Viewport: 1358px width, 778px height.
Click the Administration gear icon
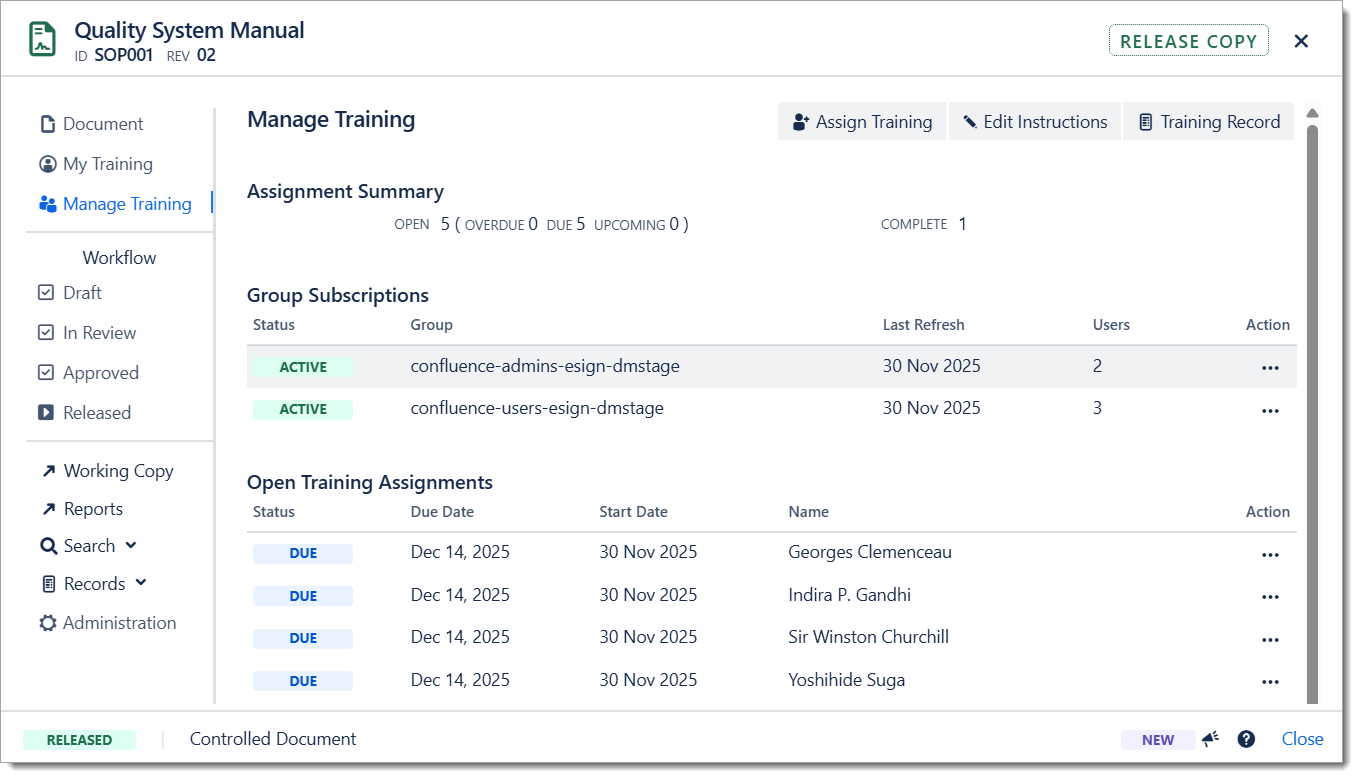point(48,623)
